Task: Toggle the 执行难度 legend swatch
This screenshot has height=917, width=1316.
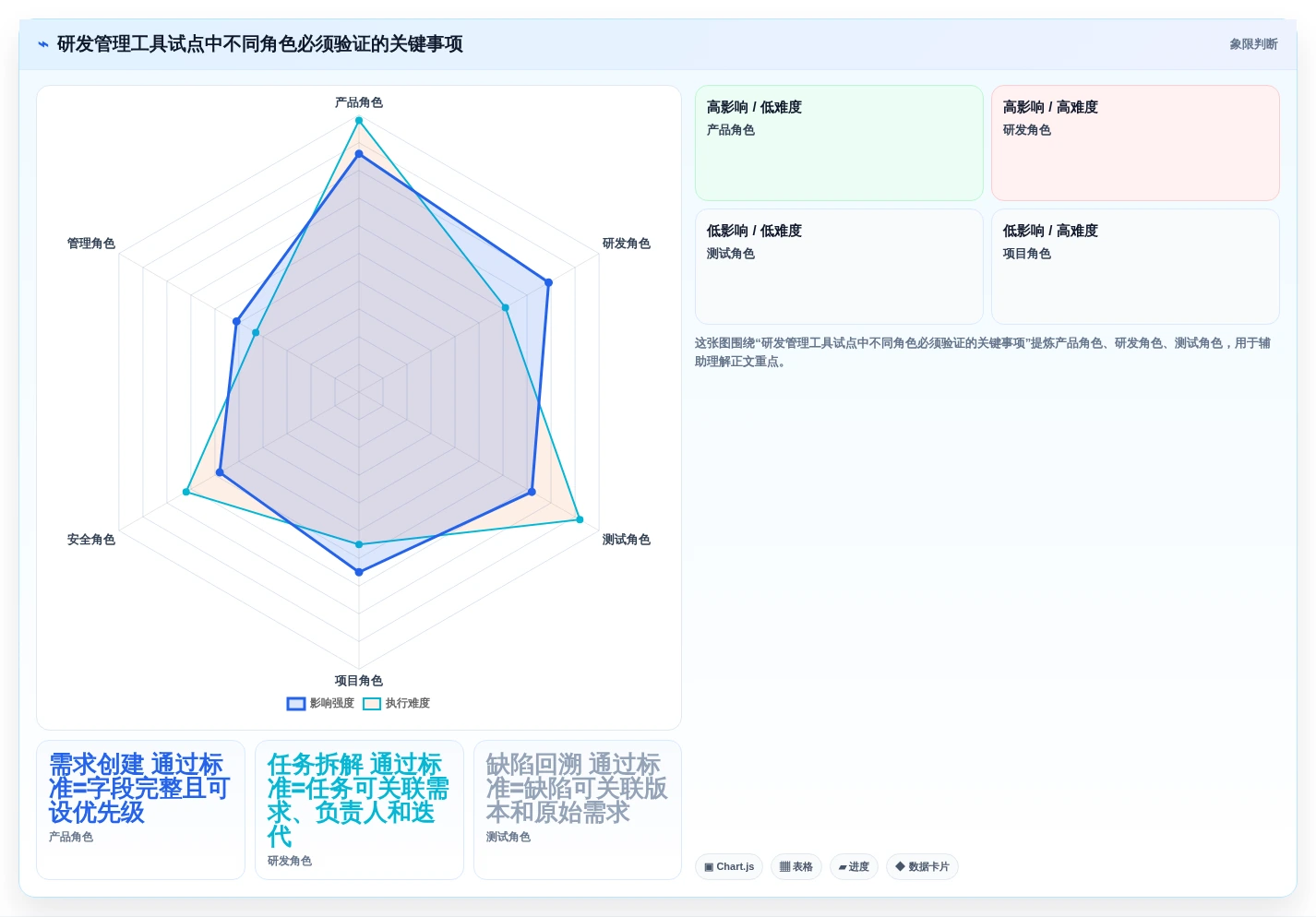Action: pos(372,704)
